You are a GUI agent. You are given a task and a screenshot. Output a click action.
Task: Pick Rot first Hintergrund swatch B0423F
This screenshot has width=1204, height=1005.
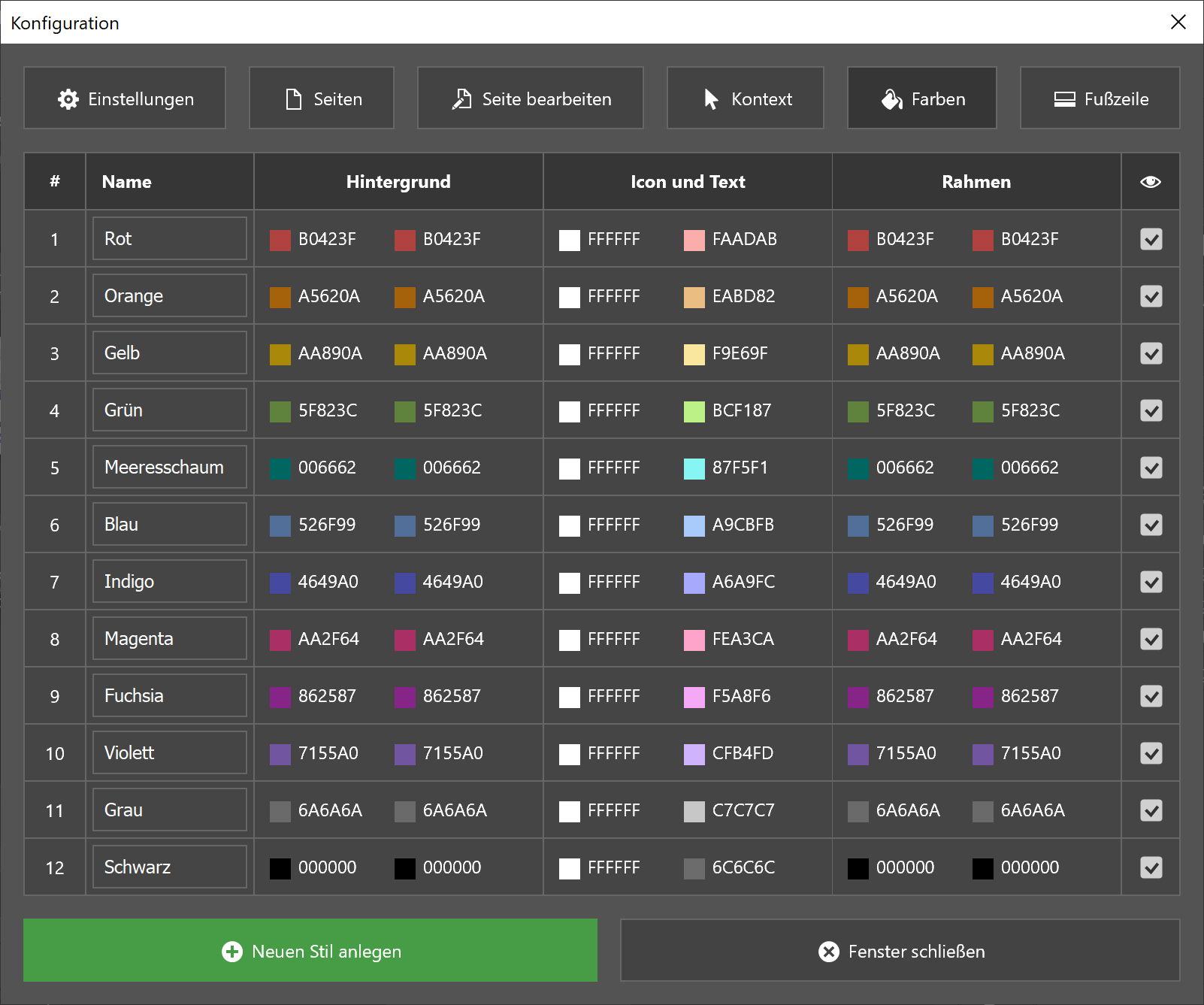click(x=280, y=241)
